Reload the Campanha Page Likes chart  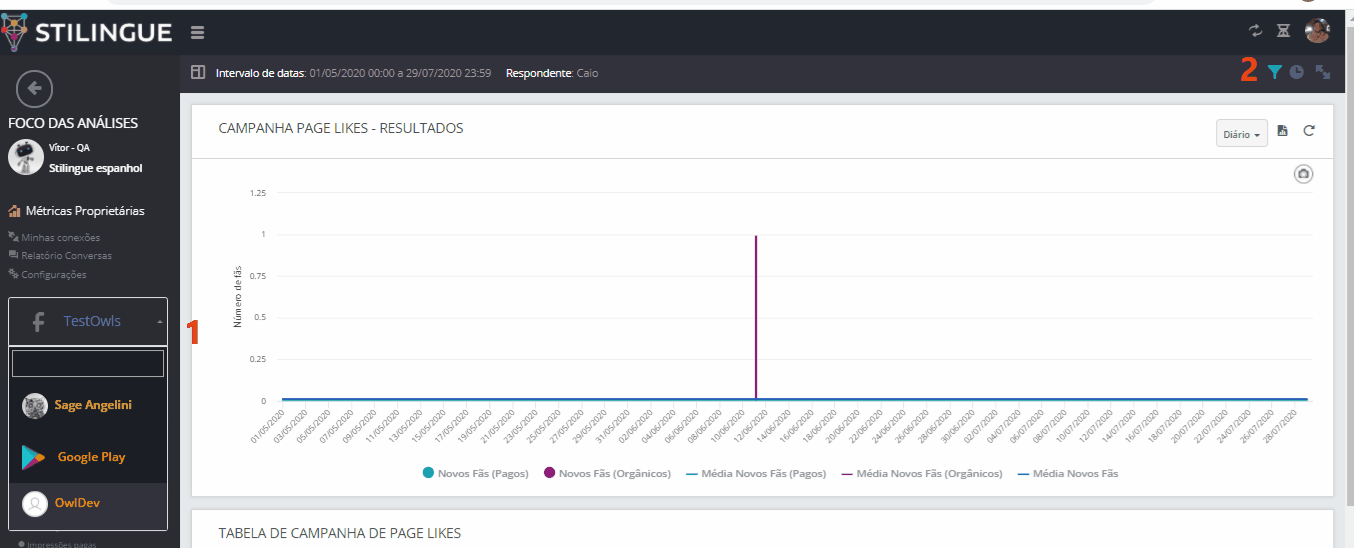(x=1309, y=131)
